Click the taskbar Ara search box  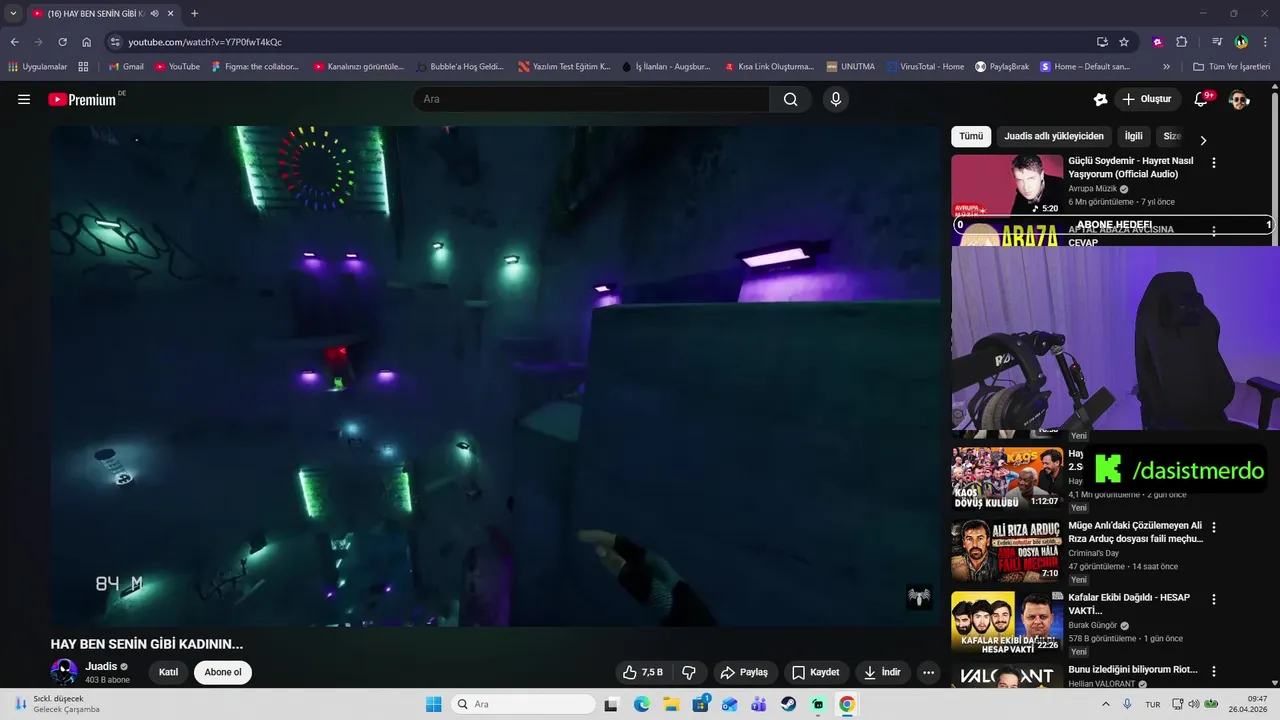523,704
